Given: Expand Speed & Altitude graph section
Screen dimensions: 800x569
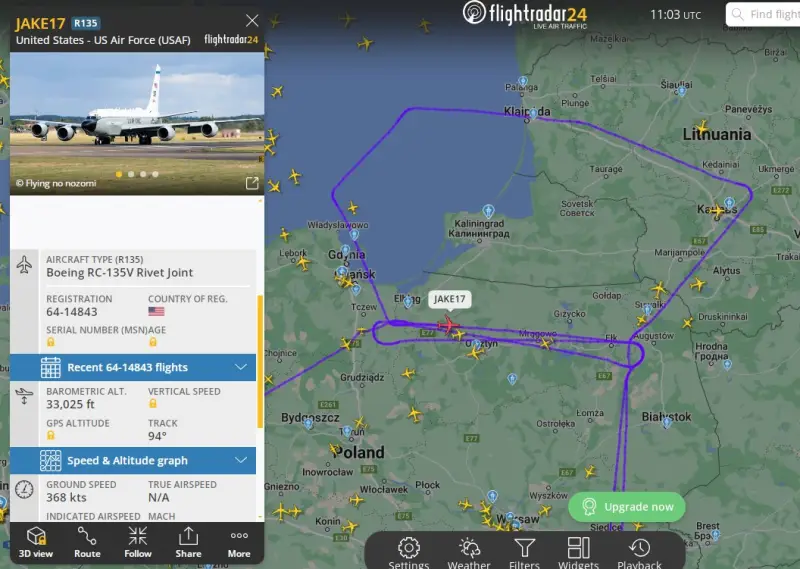Looking at the screenshot, I should coord(133,461).
